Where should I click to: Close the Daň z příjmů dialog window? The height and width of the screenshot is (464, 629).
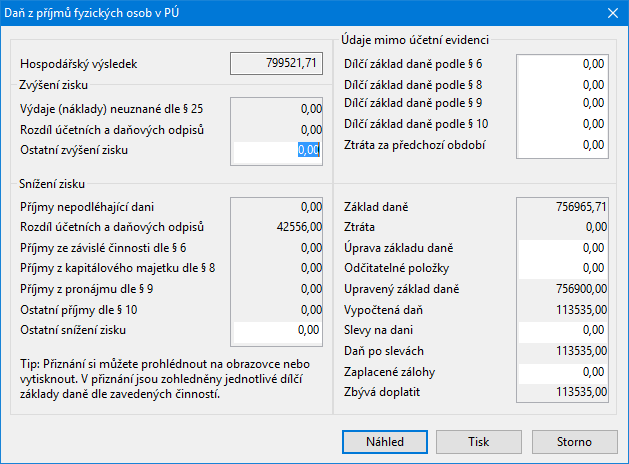point(613,13)
